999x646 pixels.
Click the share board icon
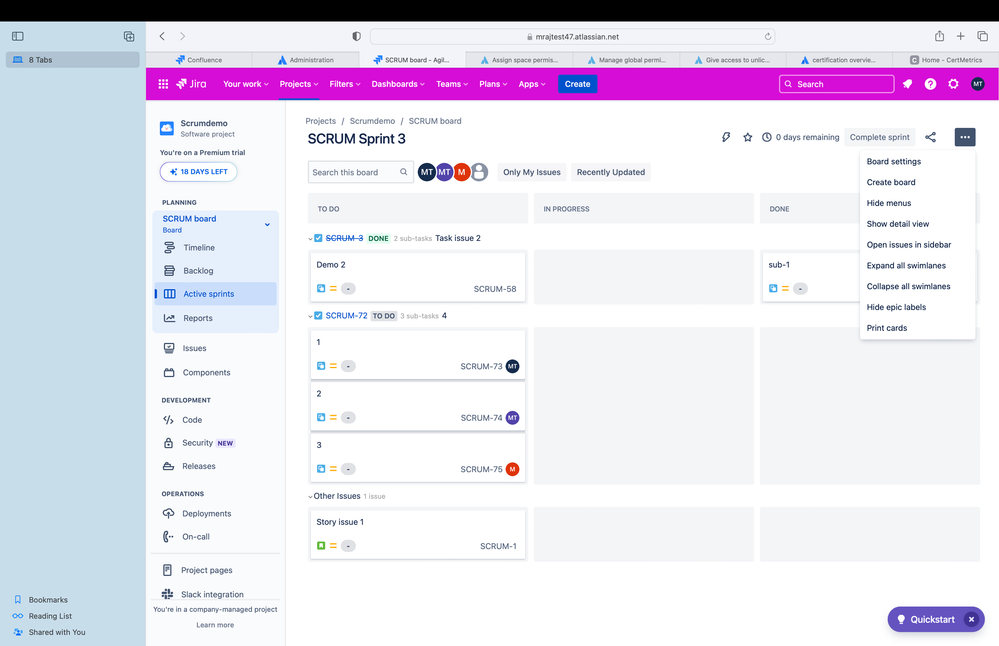931,137
